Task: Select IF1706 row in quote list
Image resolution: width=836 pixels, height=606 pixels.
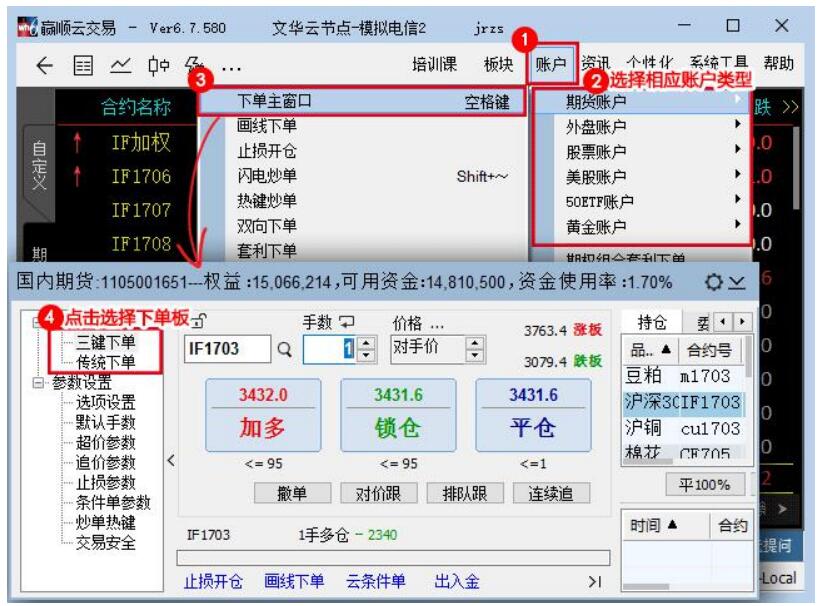Action: 141,176
